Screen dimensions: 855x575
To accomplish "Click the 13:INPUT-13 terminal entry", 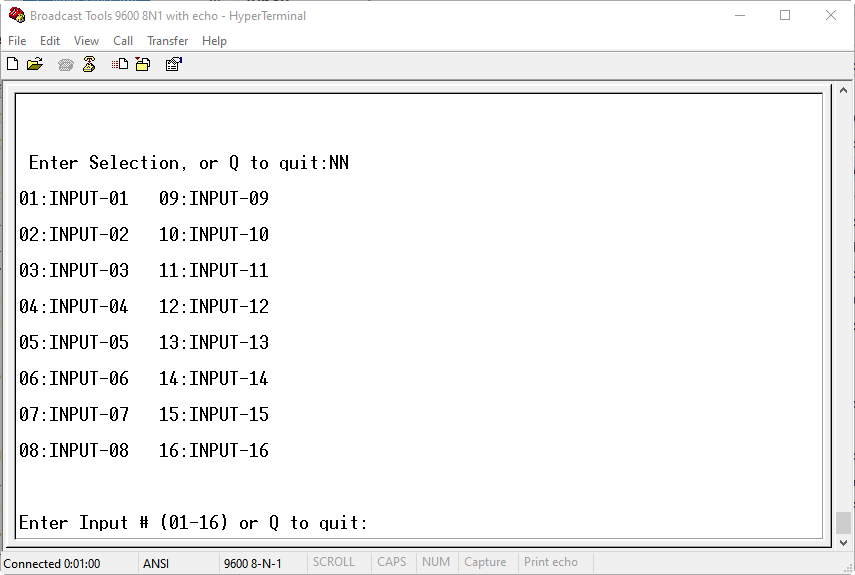I will pos(214,342).
